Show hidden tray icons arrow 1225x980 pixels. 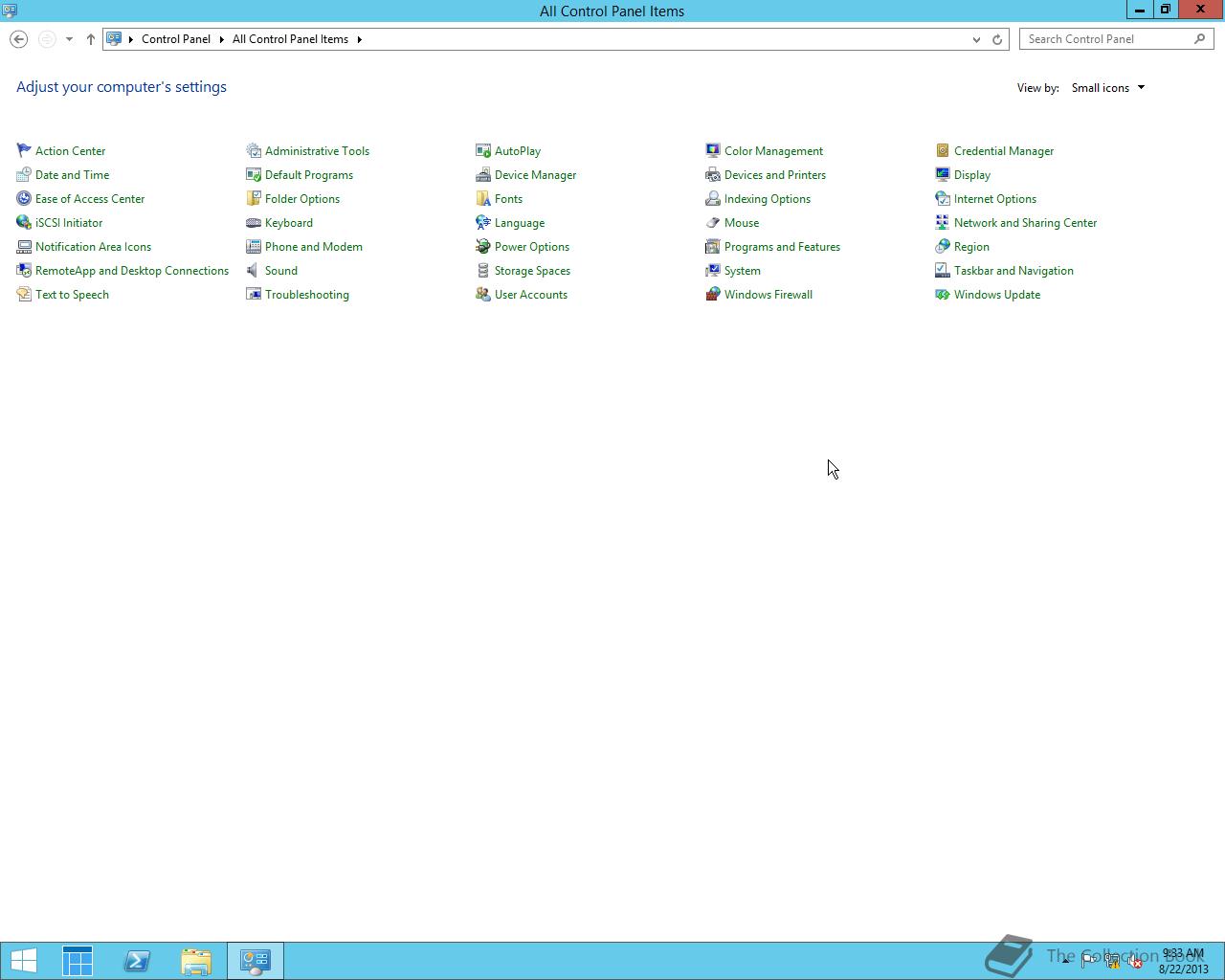[1065, 961]
